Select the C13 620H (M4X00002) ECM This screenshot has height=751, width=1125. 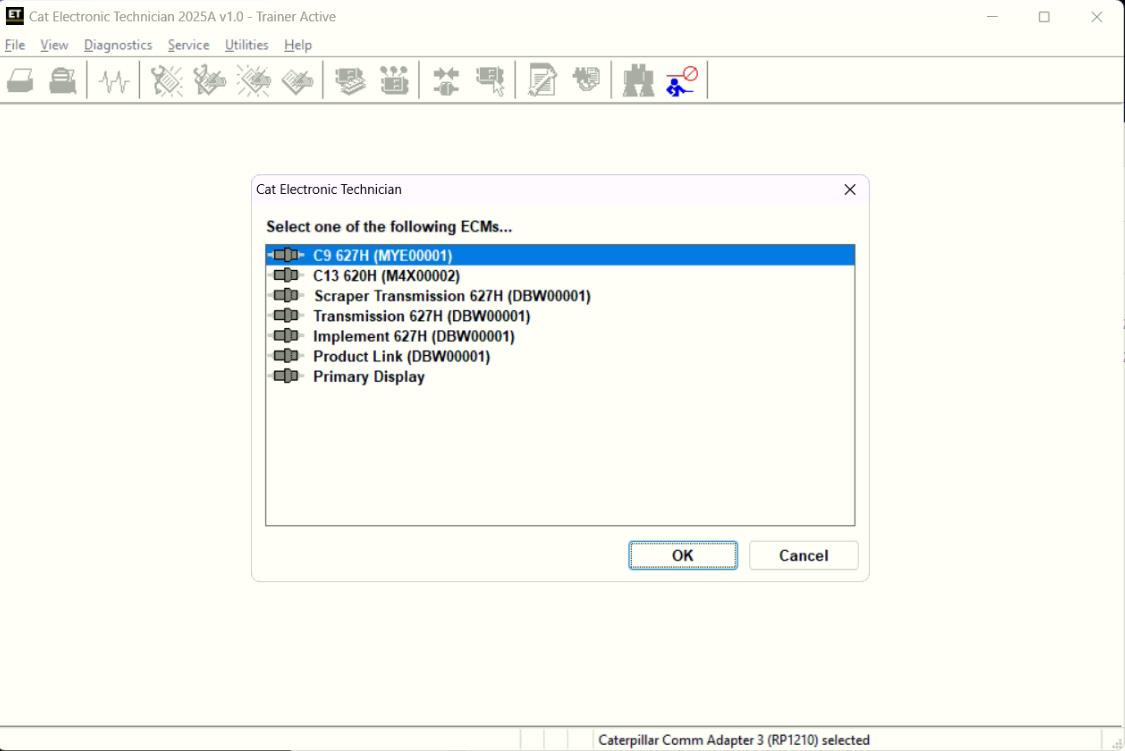point(560,275)
